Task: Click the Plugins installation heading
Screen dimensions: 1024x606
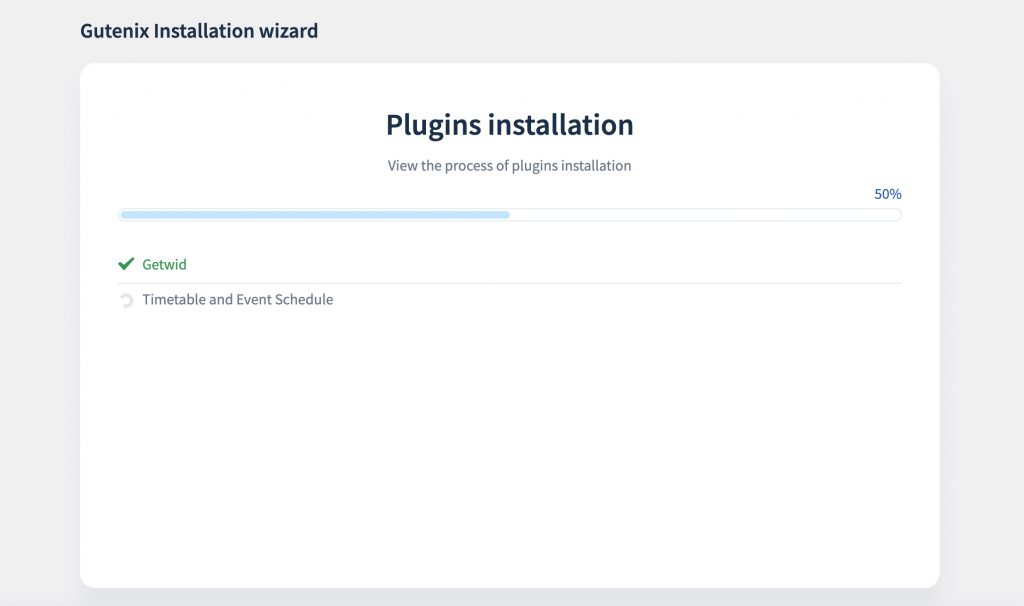Action: 509,125
